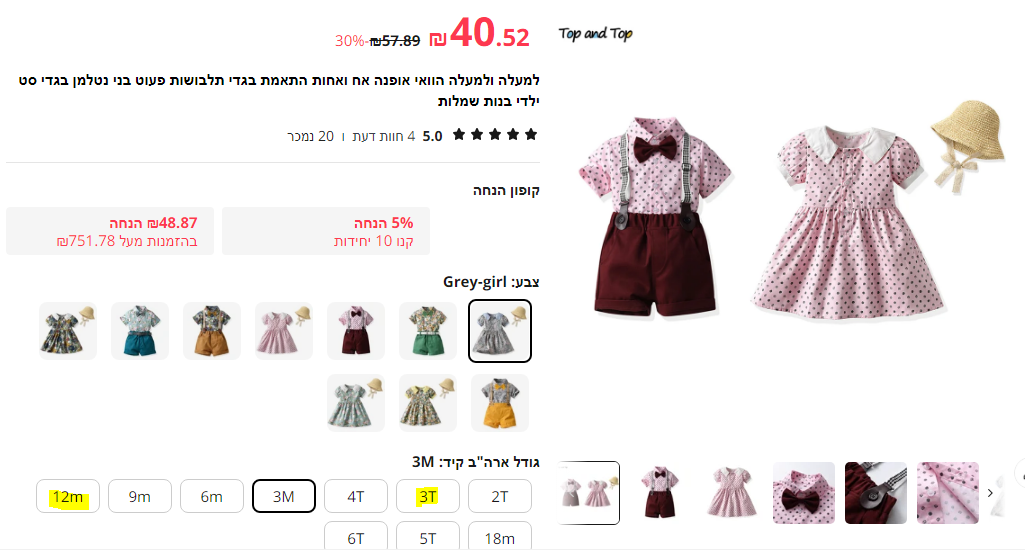
Task: Click the five-star rating icons
Action: pos(495,135)
